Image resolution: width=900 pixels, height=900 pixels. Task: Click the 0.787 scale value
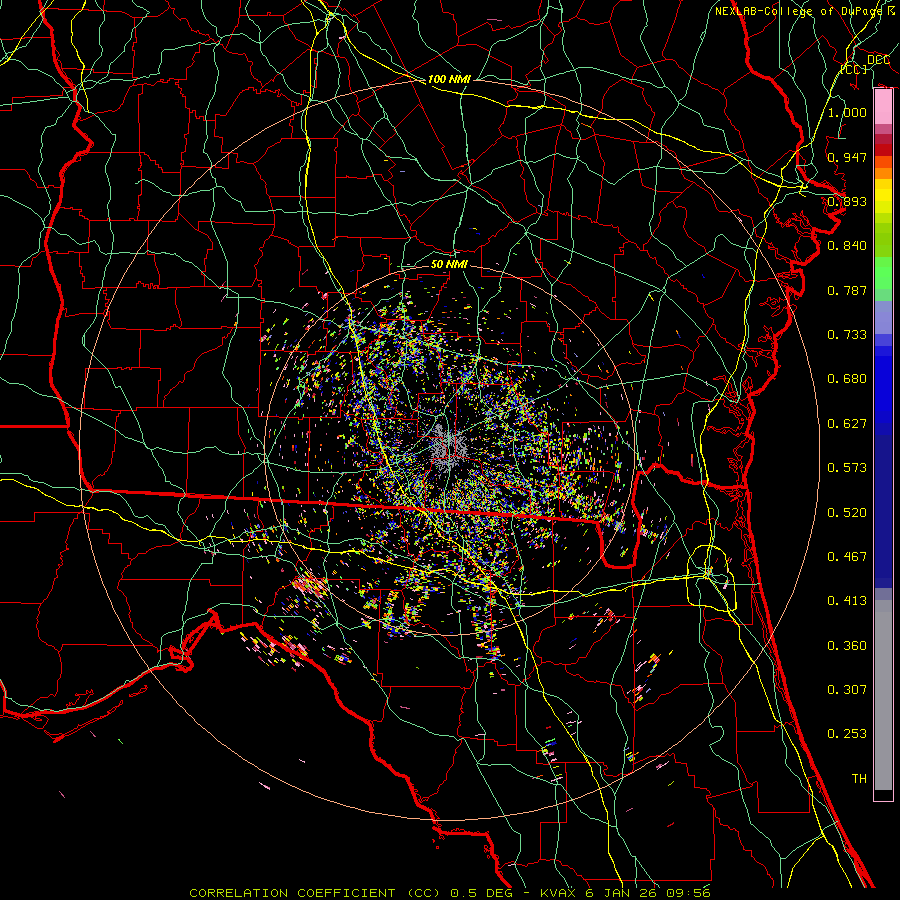(x=847, y=290)
